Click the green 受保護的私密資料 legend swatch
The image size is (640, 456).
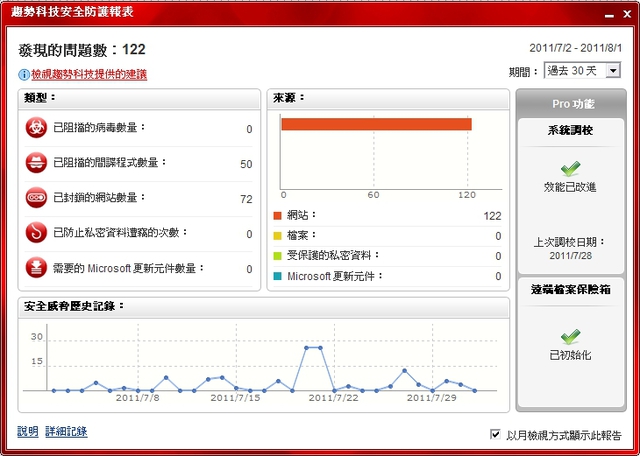click(x=278, y=256)
